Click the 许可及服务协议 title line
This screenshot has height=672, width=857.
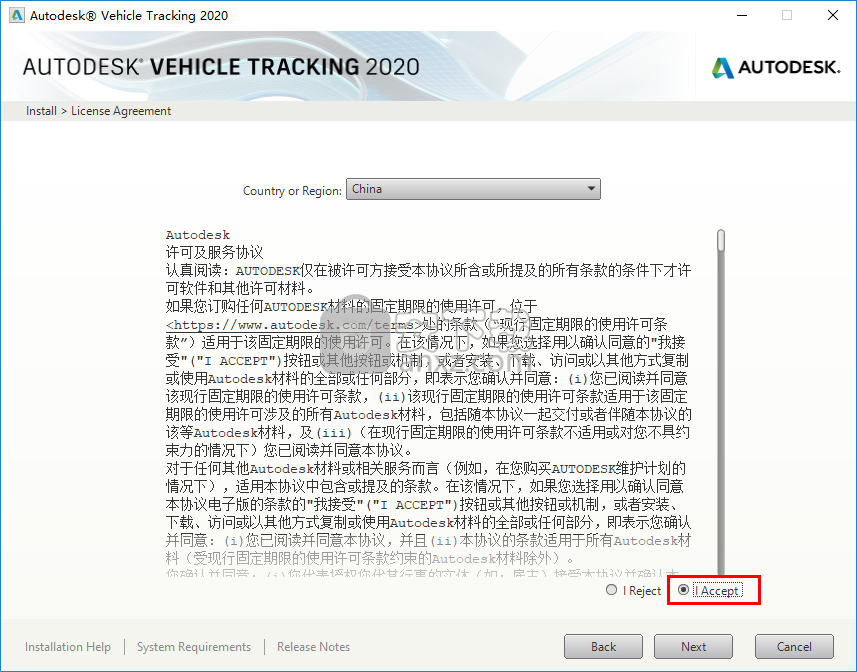(x=214, y=252)
